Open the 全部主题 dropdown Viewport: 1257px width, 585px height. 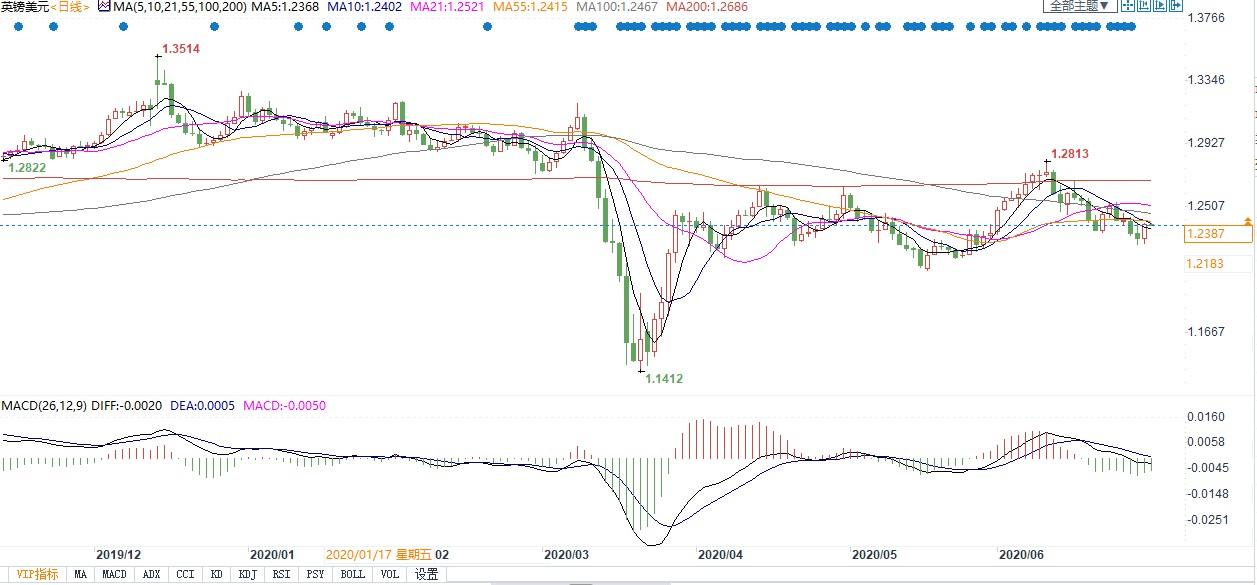coord(1079,6)
